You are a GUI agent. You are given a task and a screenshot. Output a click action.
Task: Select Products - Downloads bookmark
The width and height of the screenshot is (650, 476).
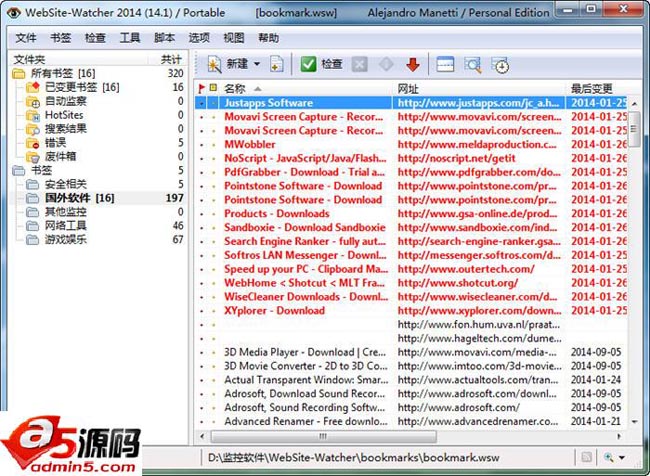click(276, 214)
